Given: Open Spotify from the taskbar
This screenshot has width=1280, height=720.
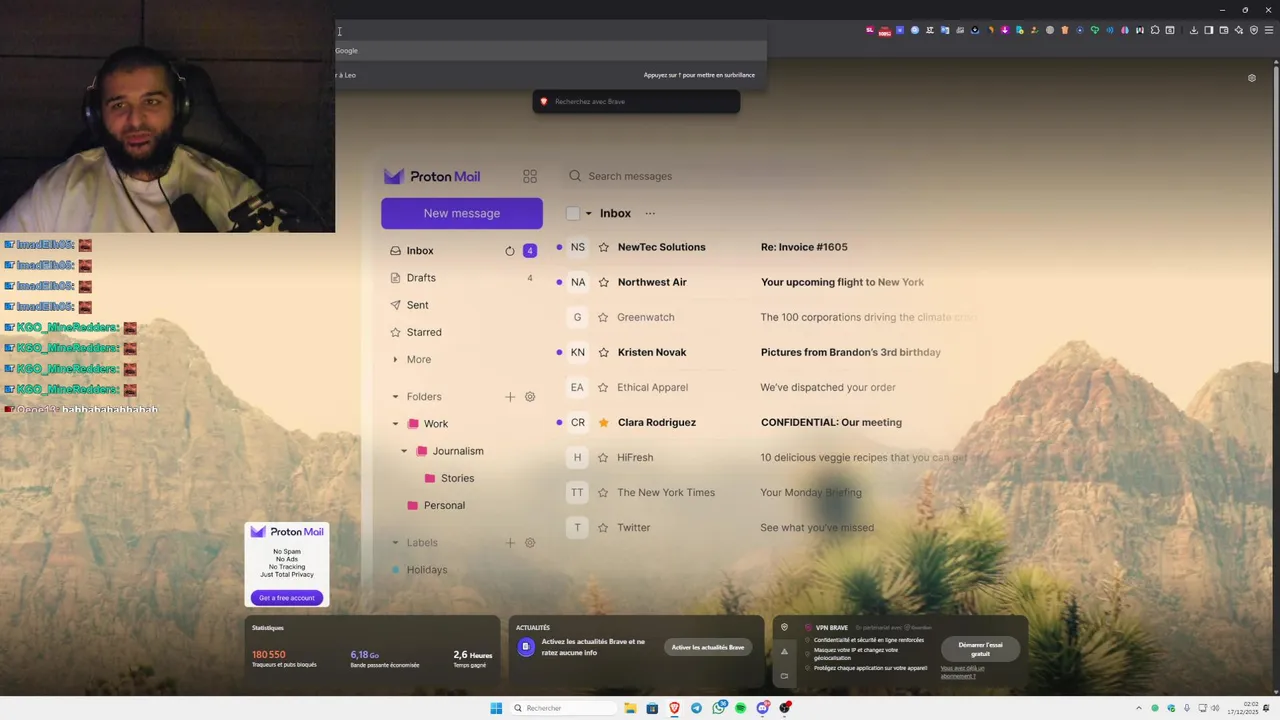Looking at the screenshot, I should (x=740, y=708).
